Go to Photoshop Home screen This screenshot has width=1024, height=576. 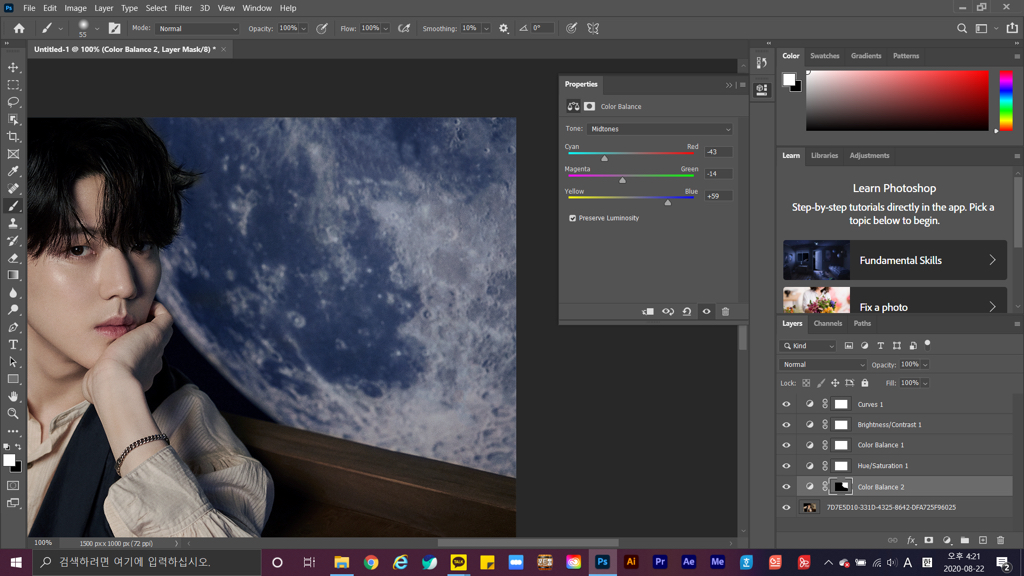click(19, 28)
